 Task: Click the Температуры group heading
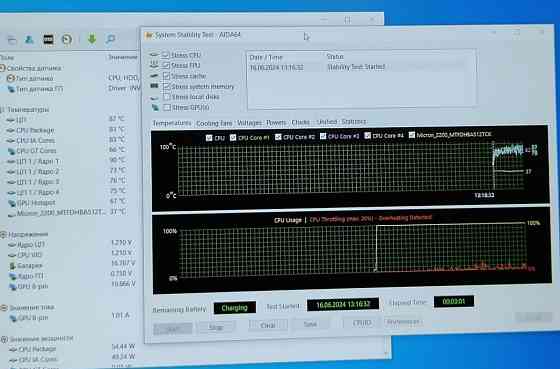[x=28, y=110]
